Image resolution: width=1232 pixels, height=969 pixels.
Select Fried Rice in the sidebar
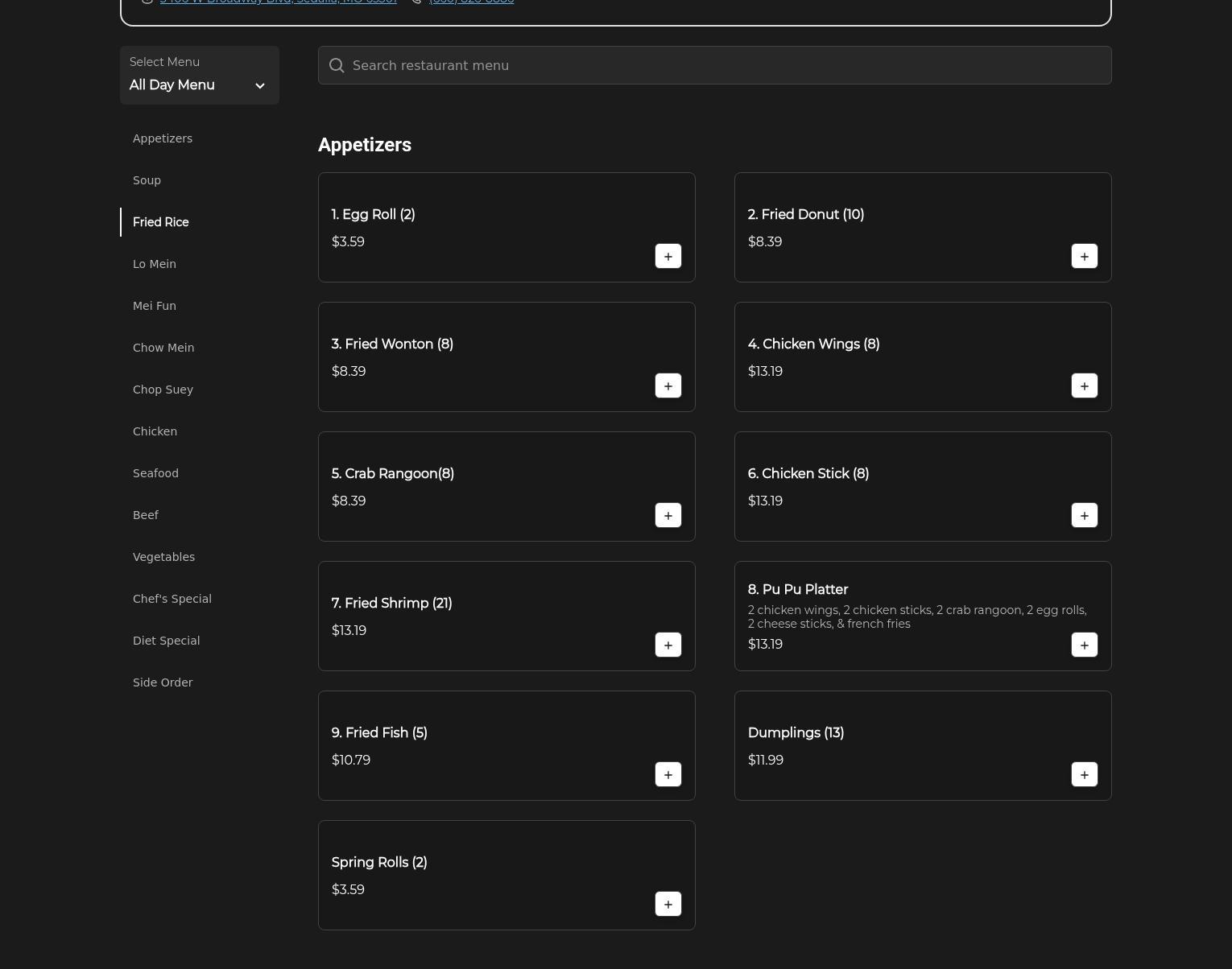160,222
